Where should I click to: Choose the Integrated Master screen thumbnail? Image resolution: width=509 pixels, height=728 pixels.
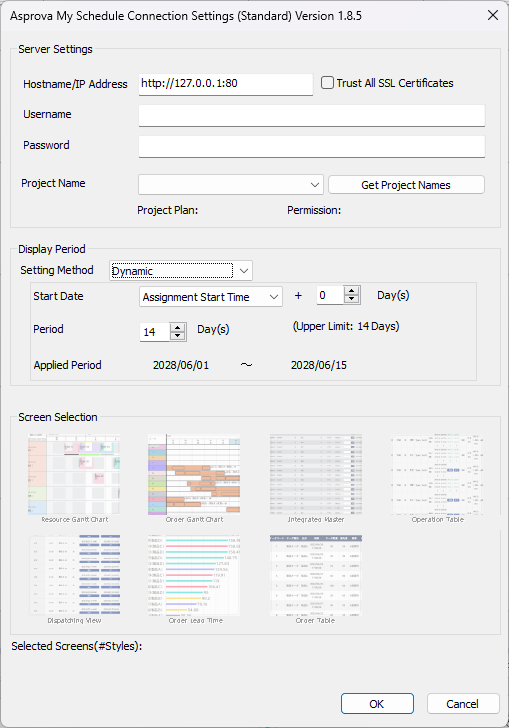(316, 475)
